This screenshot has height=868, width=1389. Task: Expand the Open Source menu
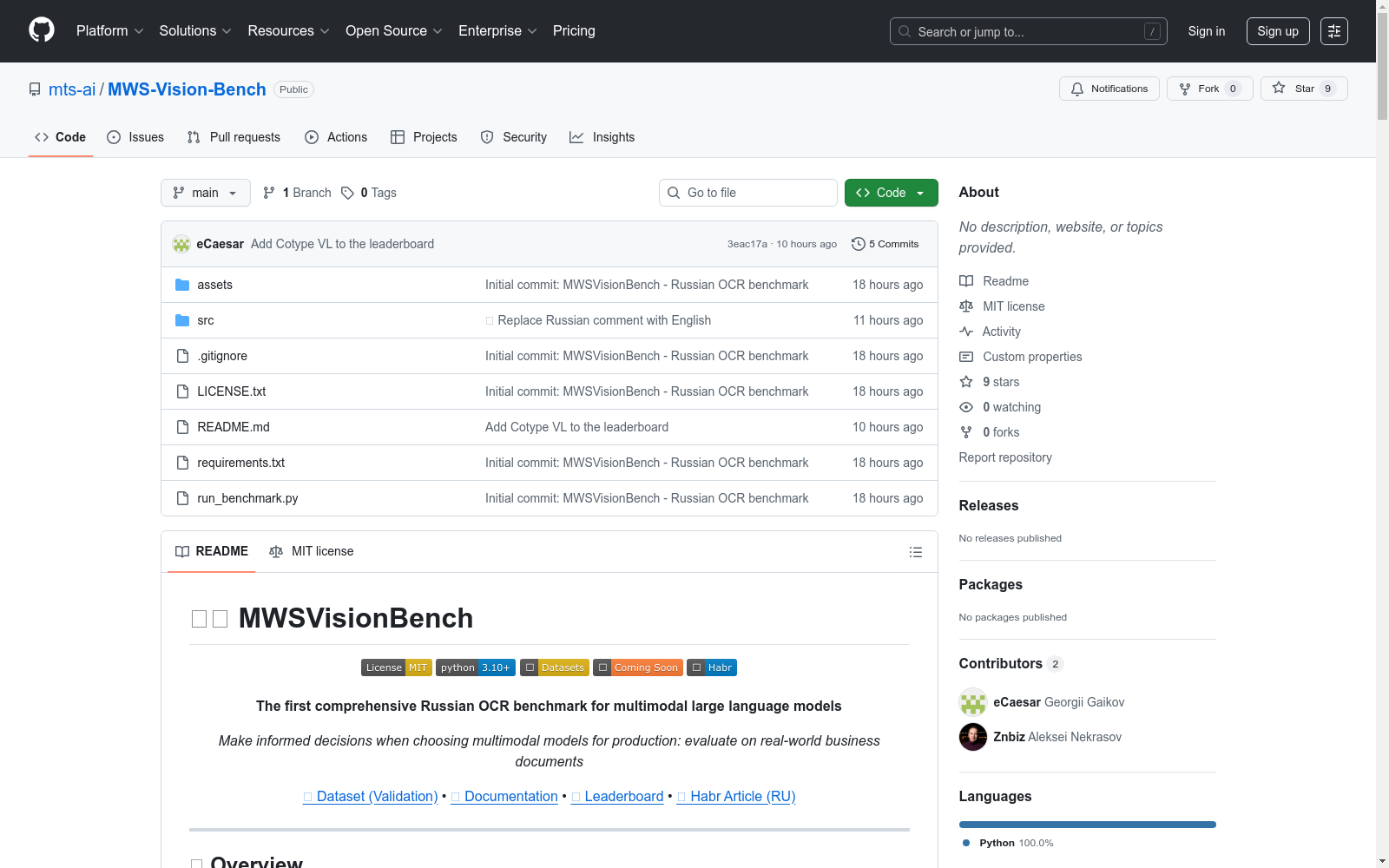394,31
